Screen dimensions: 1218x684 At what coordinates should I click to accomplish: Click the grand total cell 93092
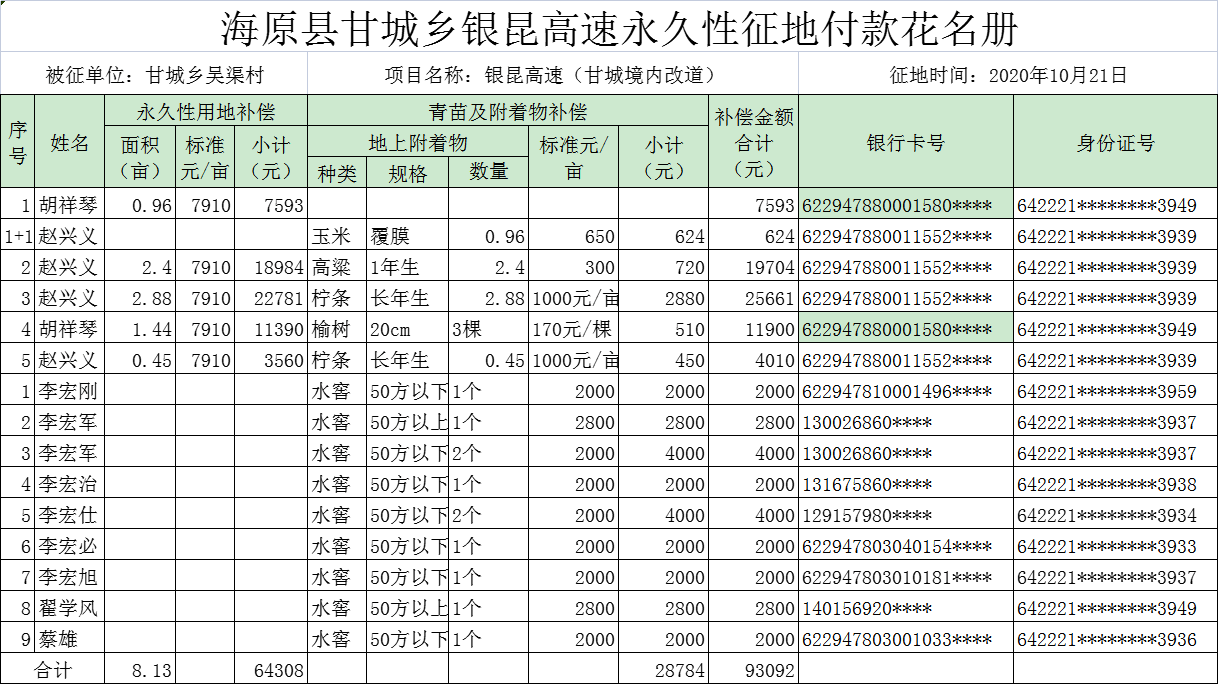pyautogui.click(x=753, y=670)
